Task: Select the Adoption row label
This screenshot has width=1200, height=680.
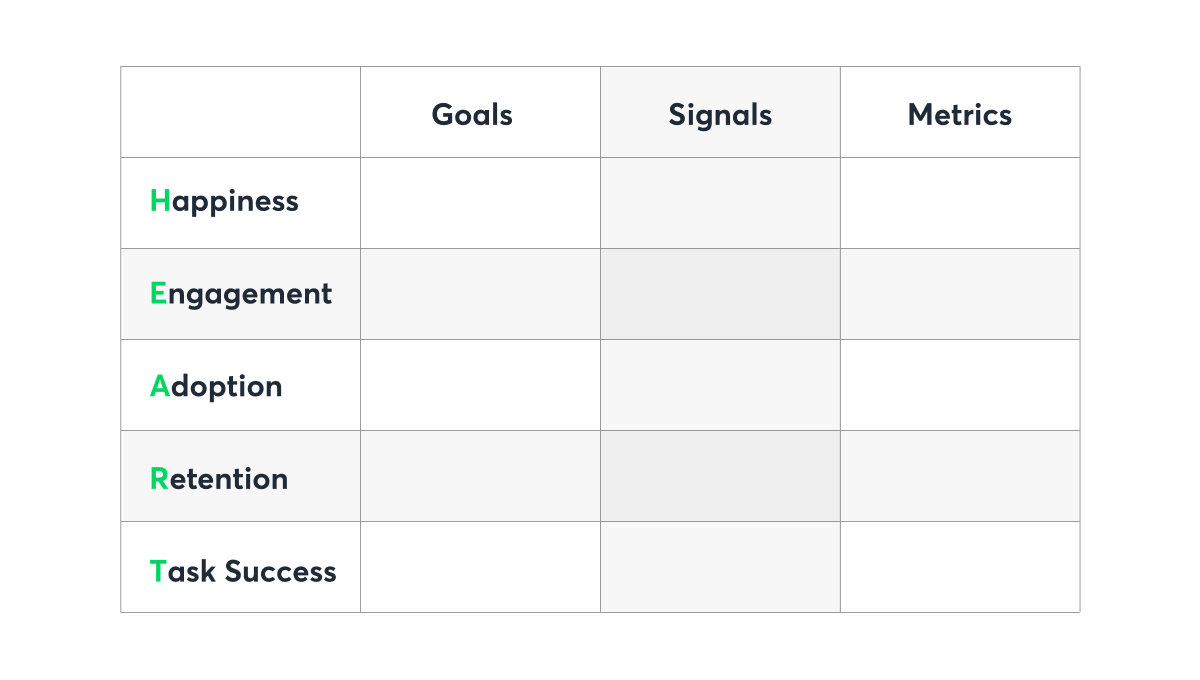Action: 217,386
